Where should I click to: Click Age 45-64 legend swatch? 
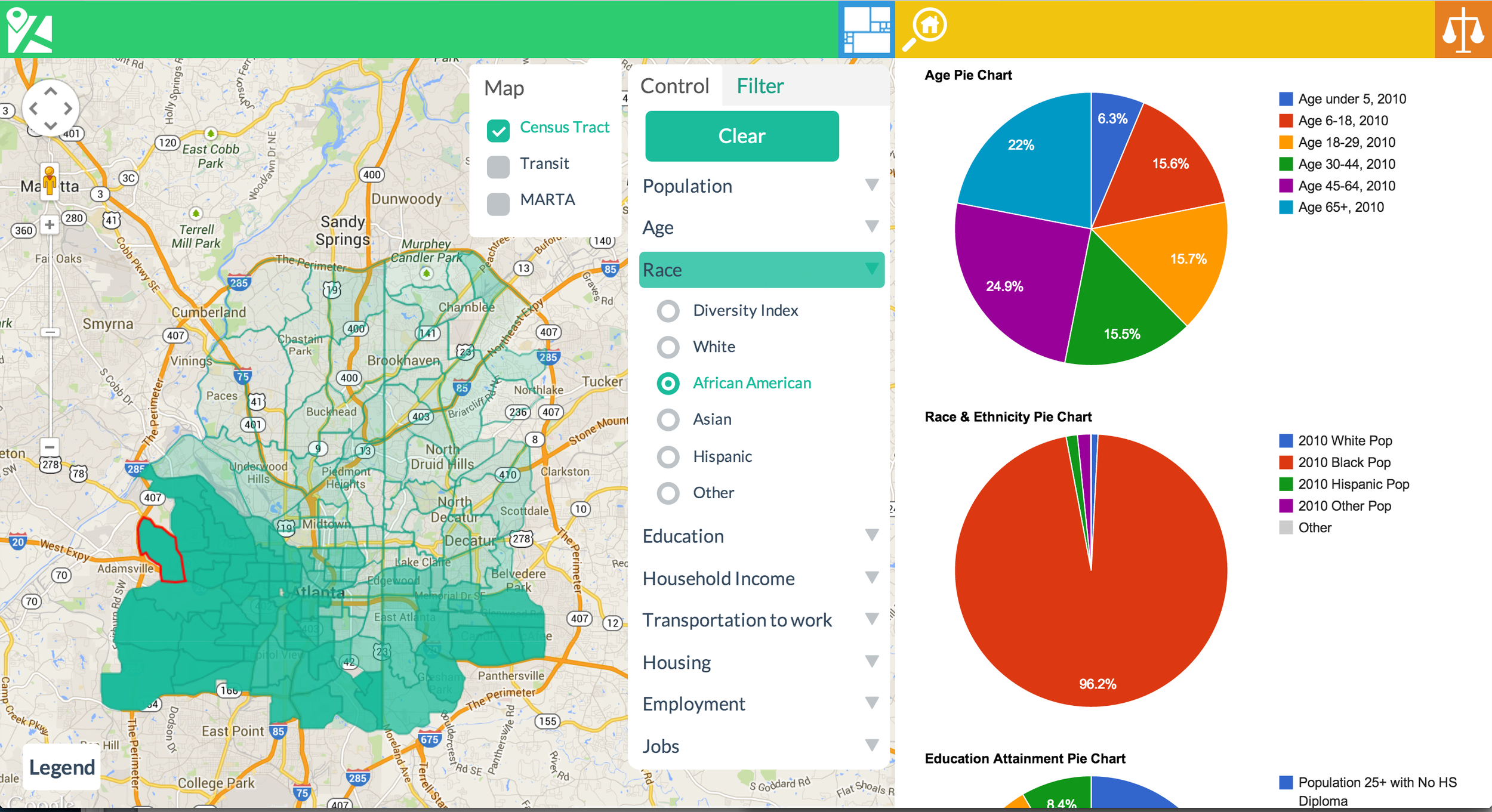pyautogui.click(x=1286, y=186)
